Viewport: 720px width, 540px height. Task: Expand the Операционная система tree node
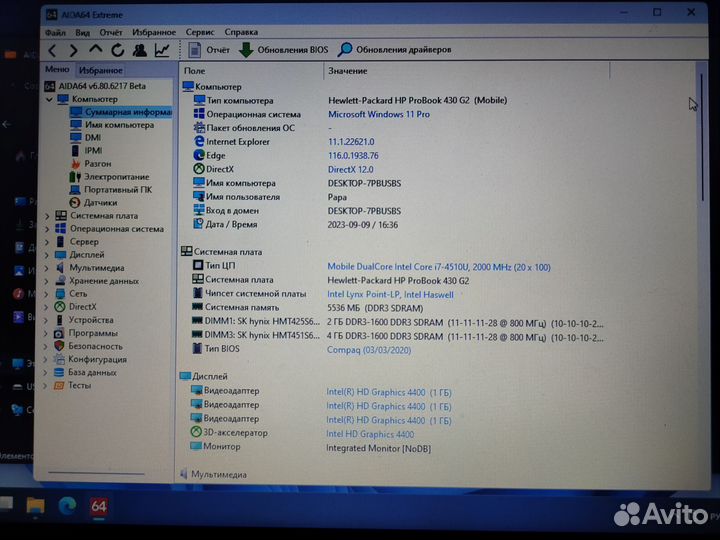coord(47,229)
